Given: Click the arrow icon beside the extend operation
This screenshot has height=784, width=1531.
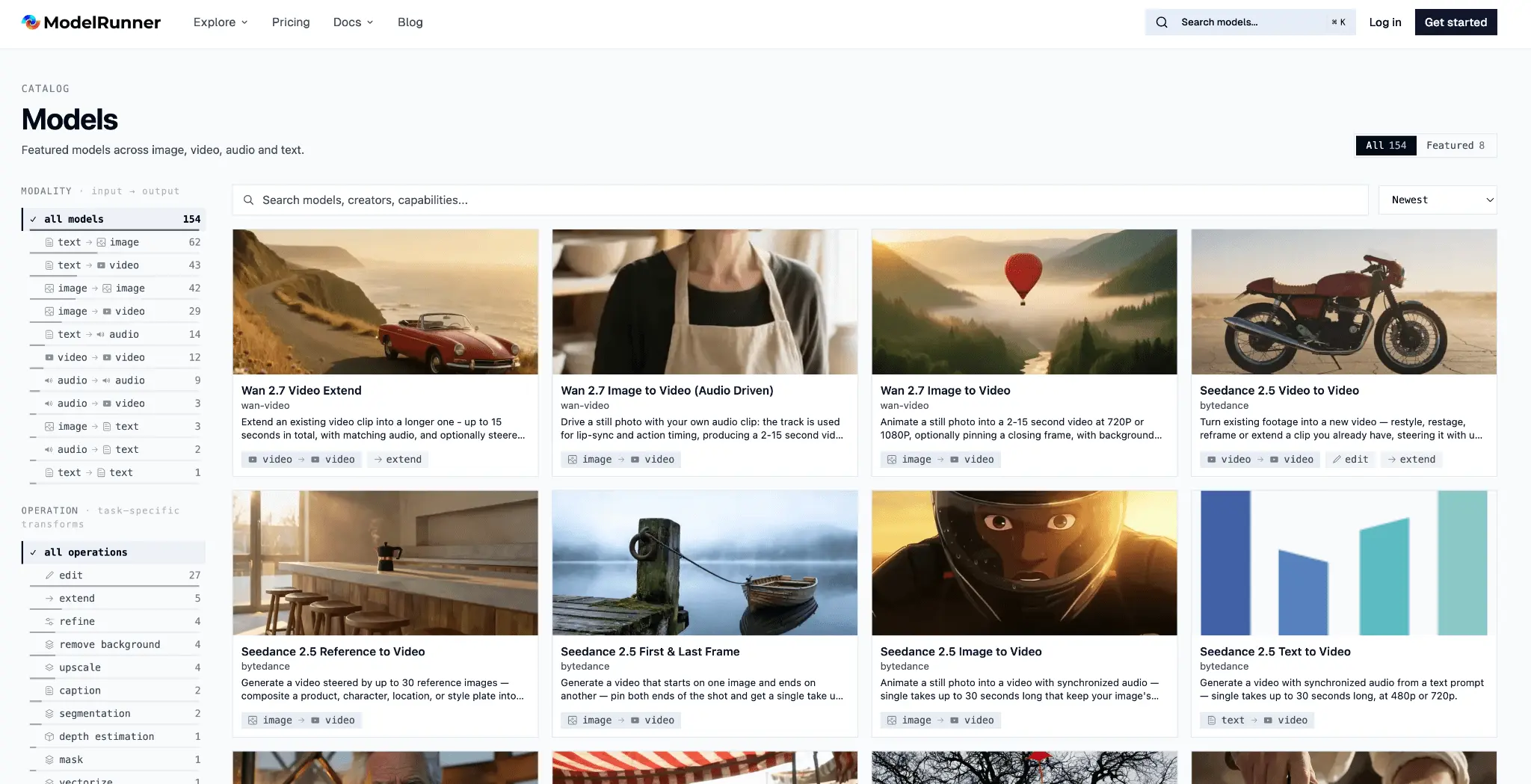Looking at the screenshot, I should click(x=49, y=599).
